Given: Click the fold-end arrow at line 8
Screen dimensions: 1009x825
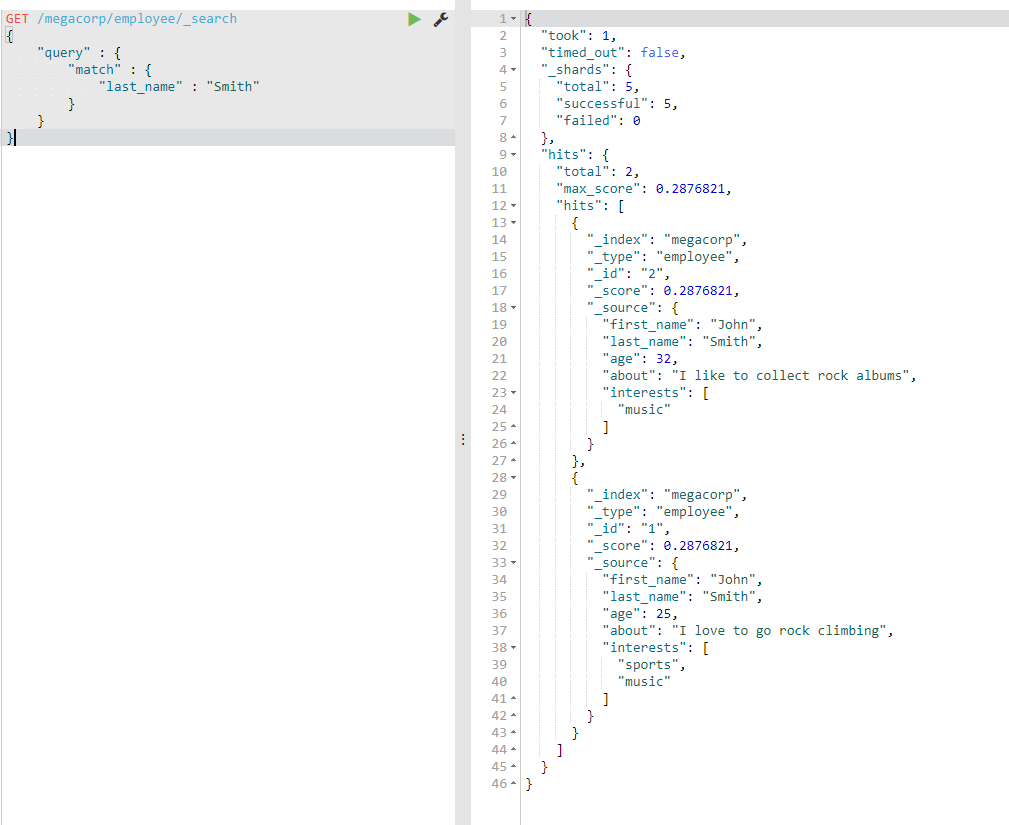Looking at the screenshot, I should coord(514,137).
